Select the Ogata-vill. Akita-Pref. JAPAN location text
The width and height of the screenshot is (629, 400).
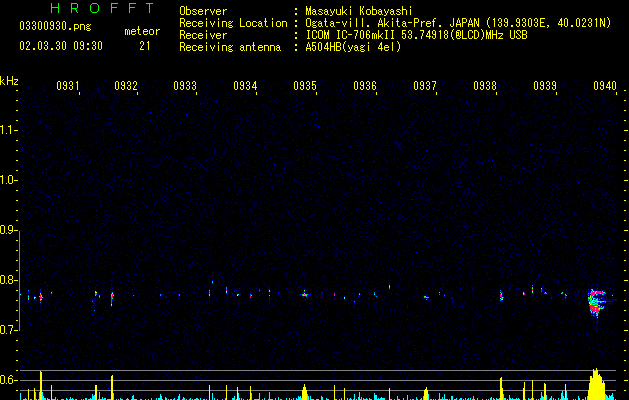tap(458, 23)
